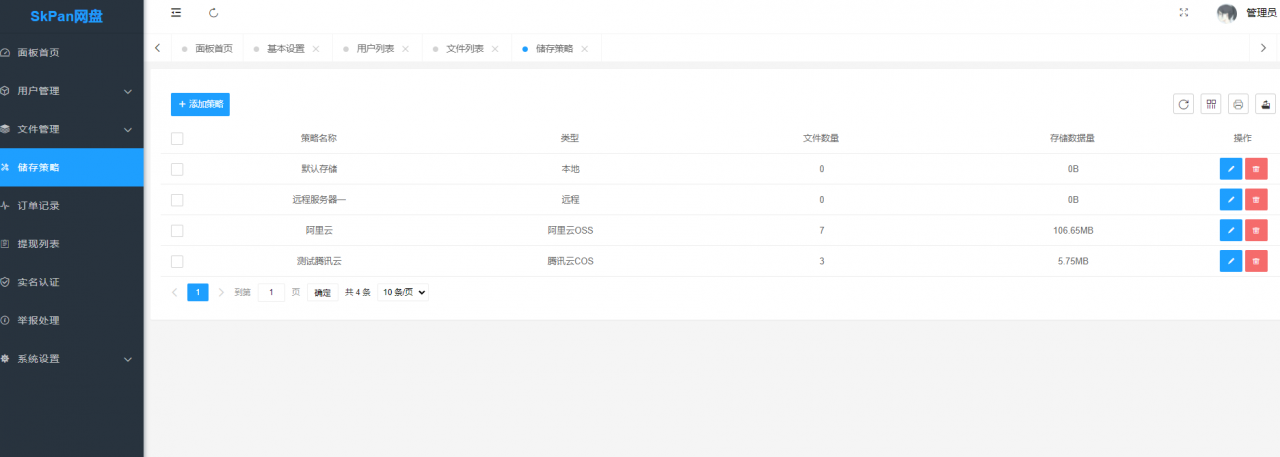Screen dimensions: 1280x457
Task: Open the column filter grid icon
Action: coord(1211,104)
